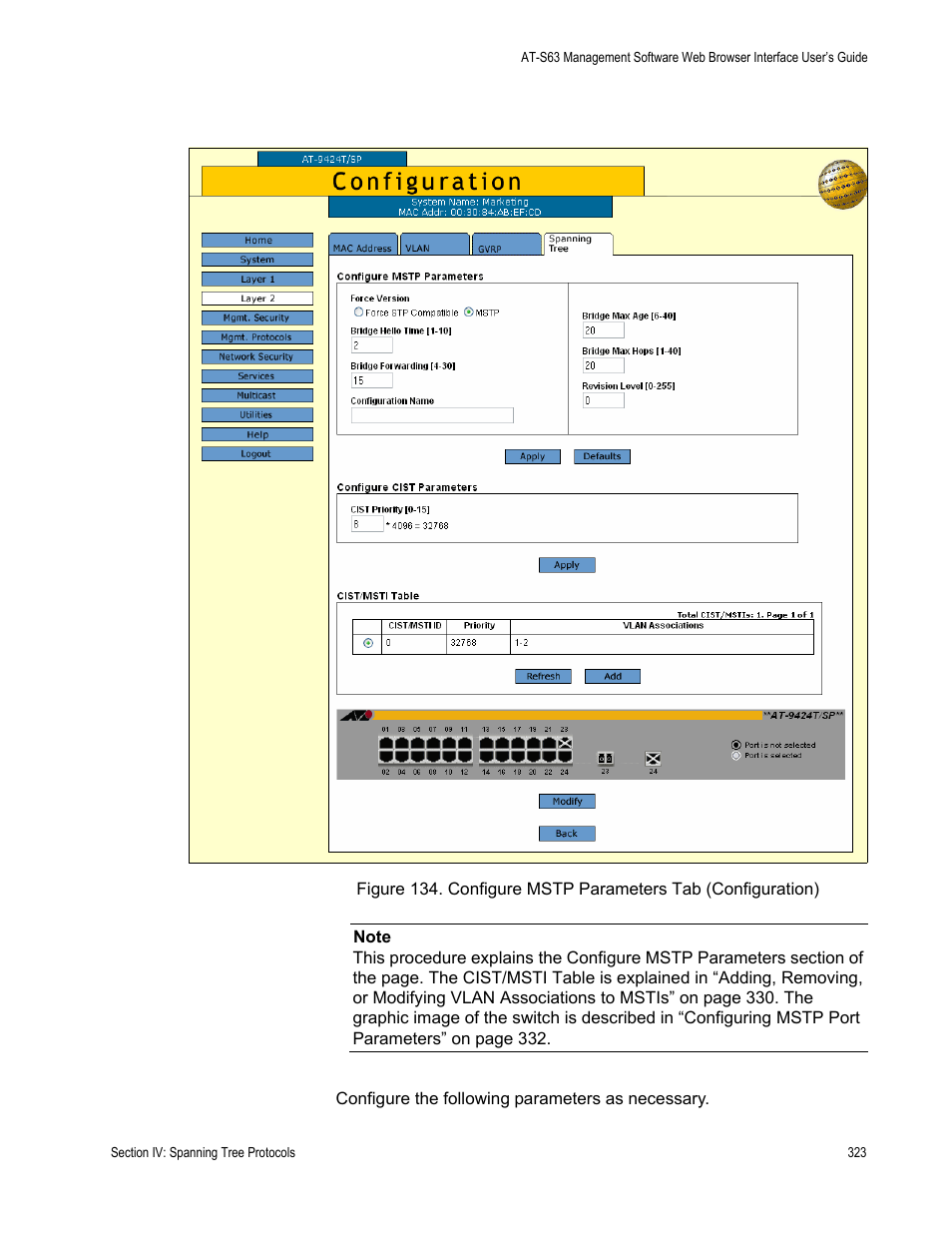Select CIST/MSTI ID 0 row radio button
The image size is (952, 1233).
[368, 643]
